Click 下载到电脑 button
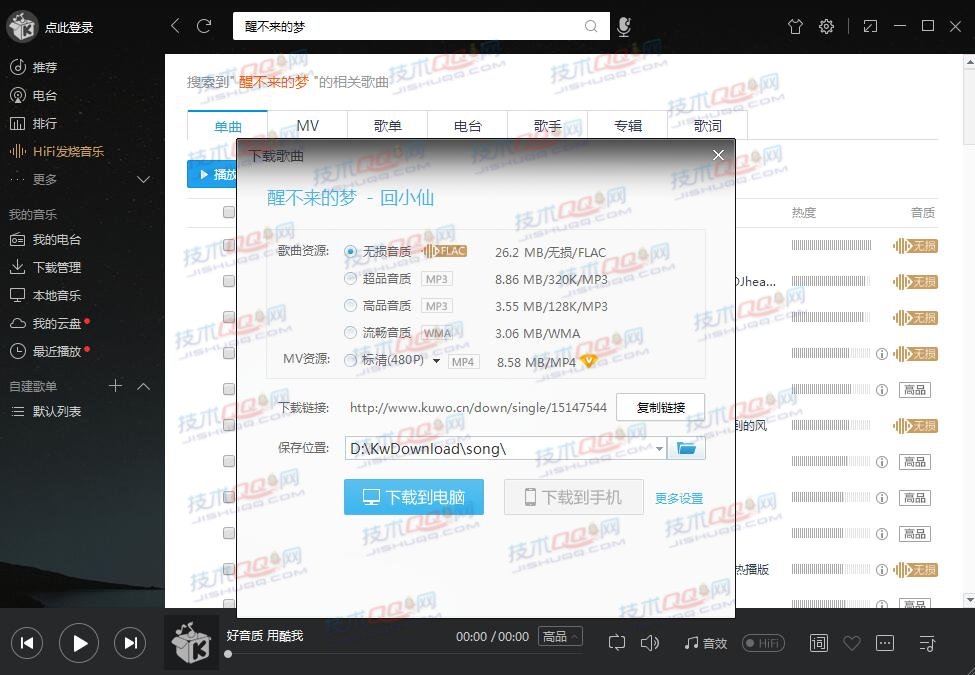The height and width of the screenshot is (675, 975). tap(414, 497)
